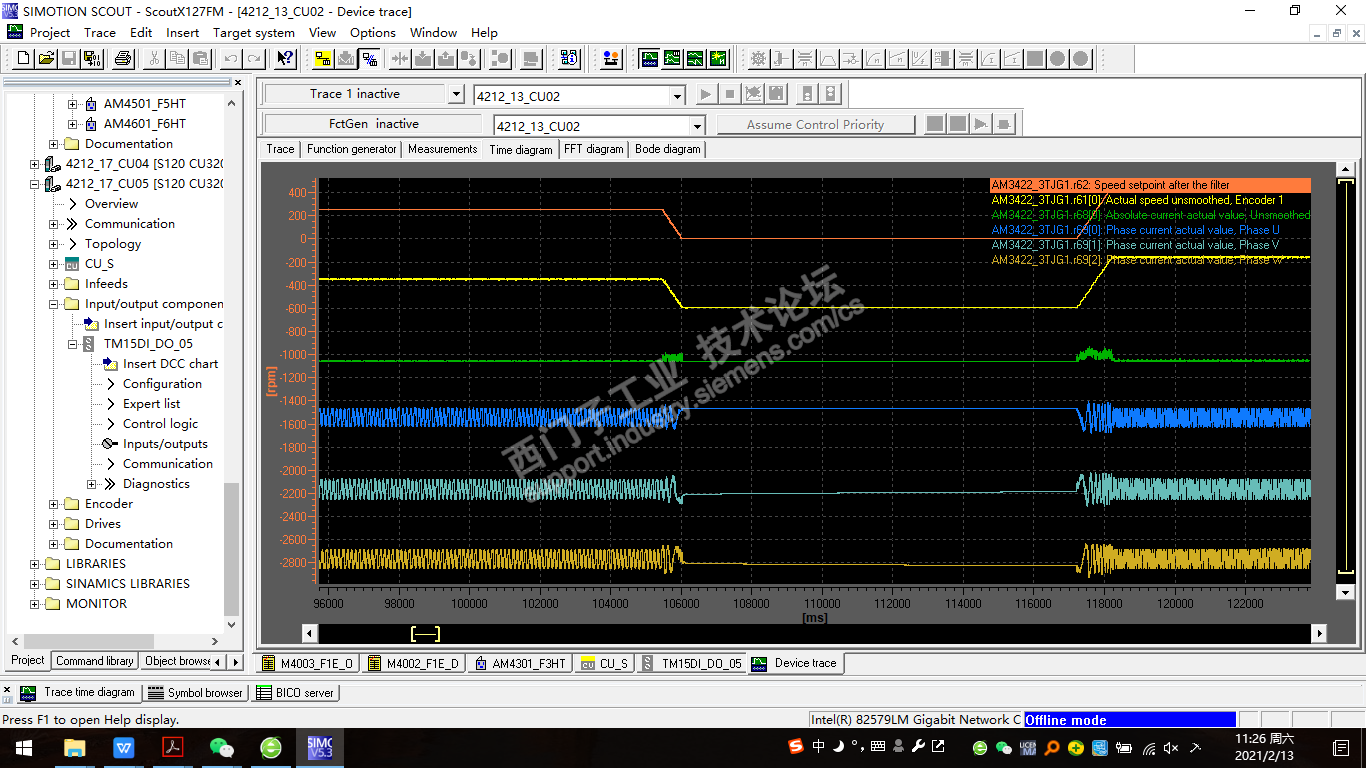This screenshot has height=768, width=1366.
Task: Expand the AM4501_F5HT tree node
Action: coord(72,104)
